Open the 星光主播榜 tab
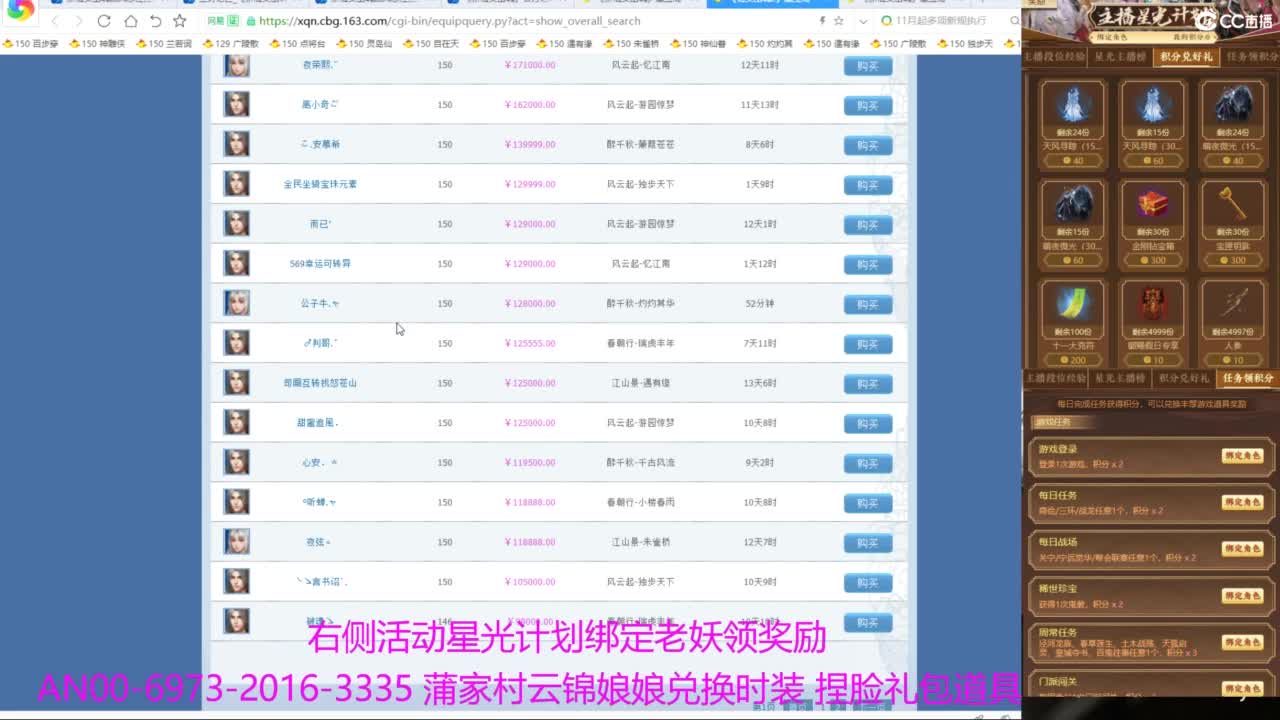 pyautogui.click(x=1122, y=55)
